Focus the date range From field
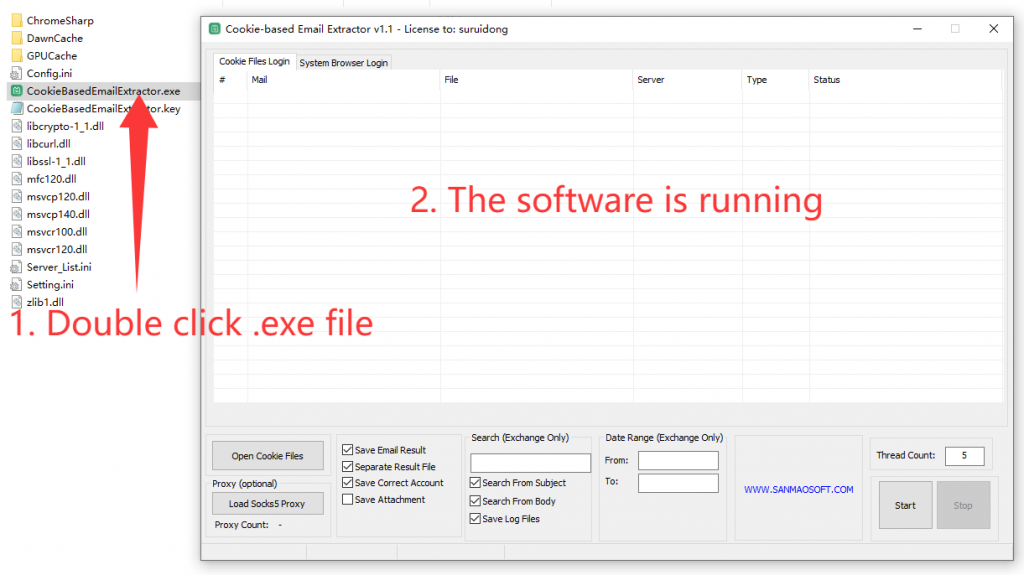1024x575 pixels. (678, 461)
